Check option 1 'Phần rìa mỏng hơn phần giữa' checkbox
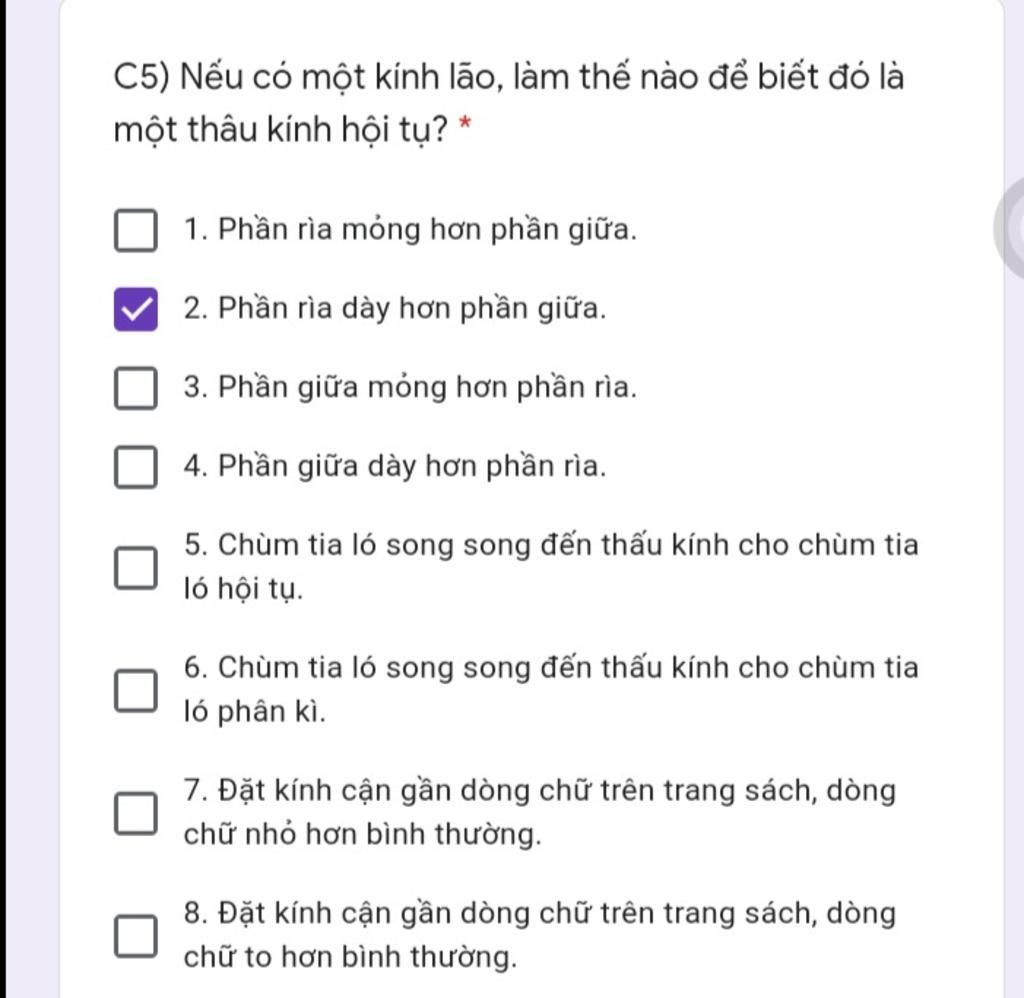 tap(136, 230)
